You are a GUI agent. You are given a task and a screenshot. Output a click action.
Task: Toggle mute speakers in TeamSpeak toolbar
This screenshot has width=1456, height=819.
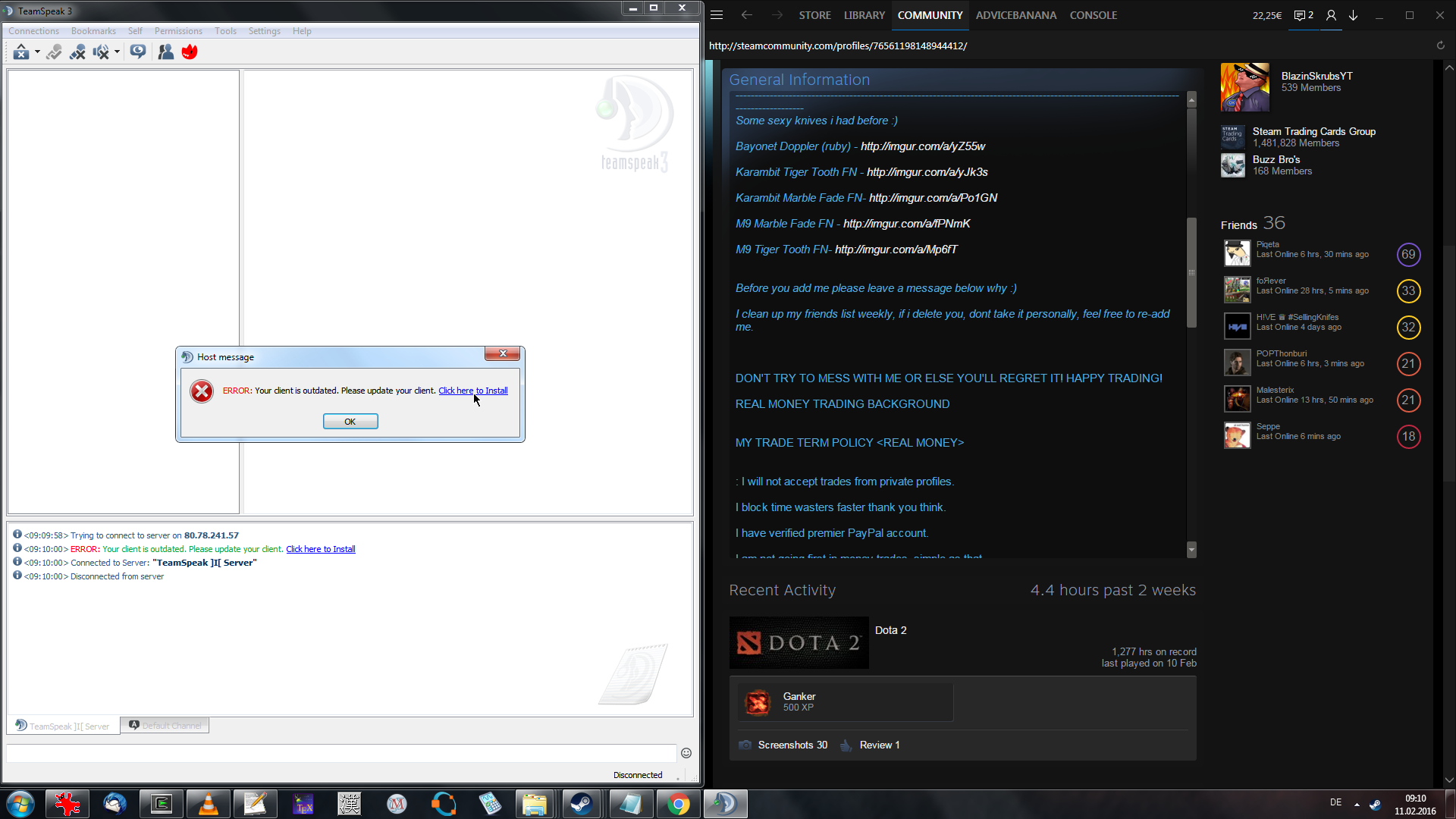pos(100,52)
